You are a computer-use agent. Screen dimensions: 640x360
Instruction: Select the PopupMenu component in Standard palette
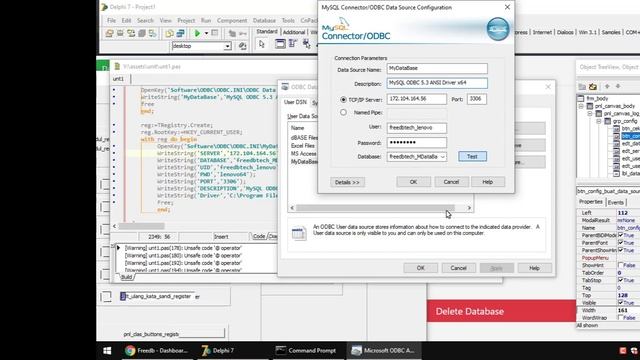pyautogui.click(x=306, y=44)
